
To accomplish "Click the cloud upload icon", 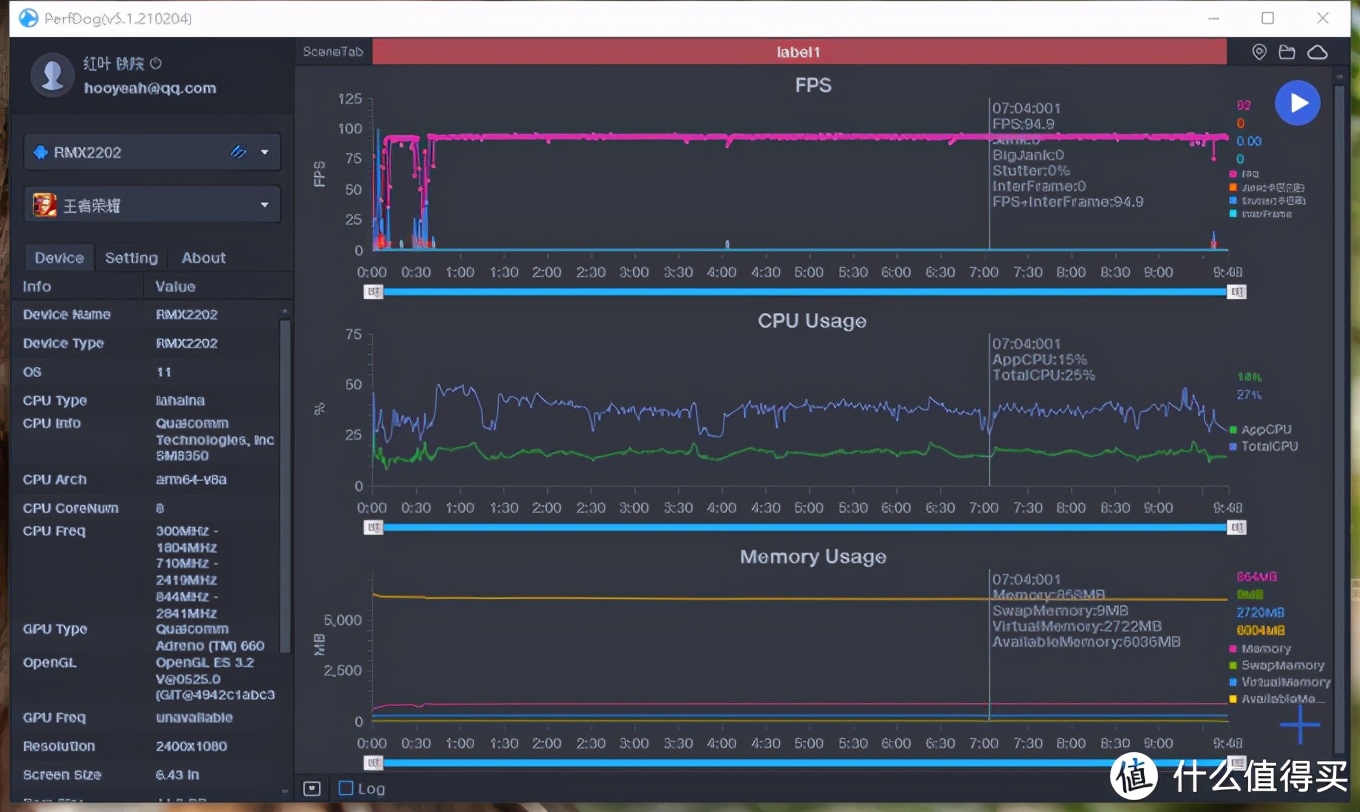I will coord(1317,52).
